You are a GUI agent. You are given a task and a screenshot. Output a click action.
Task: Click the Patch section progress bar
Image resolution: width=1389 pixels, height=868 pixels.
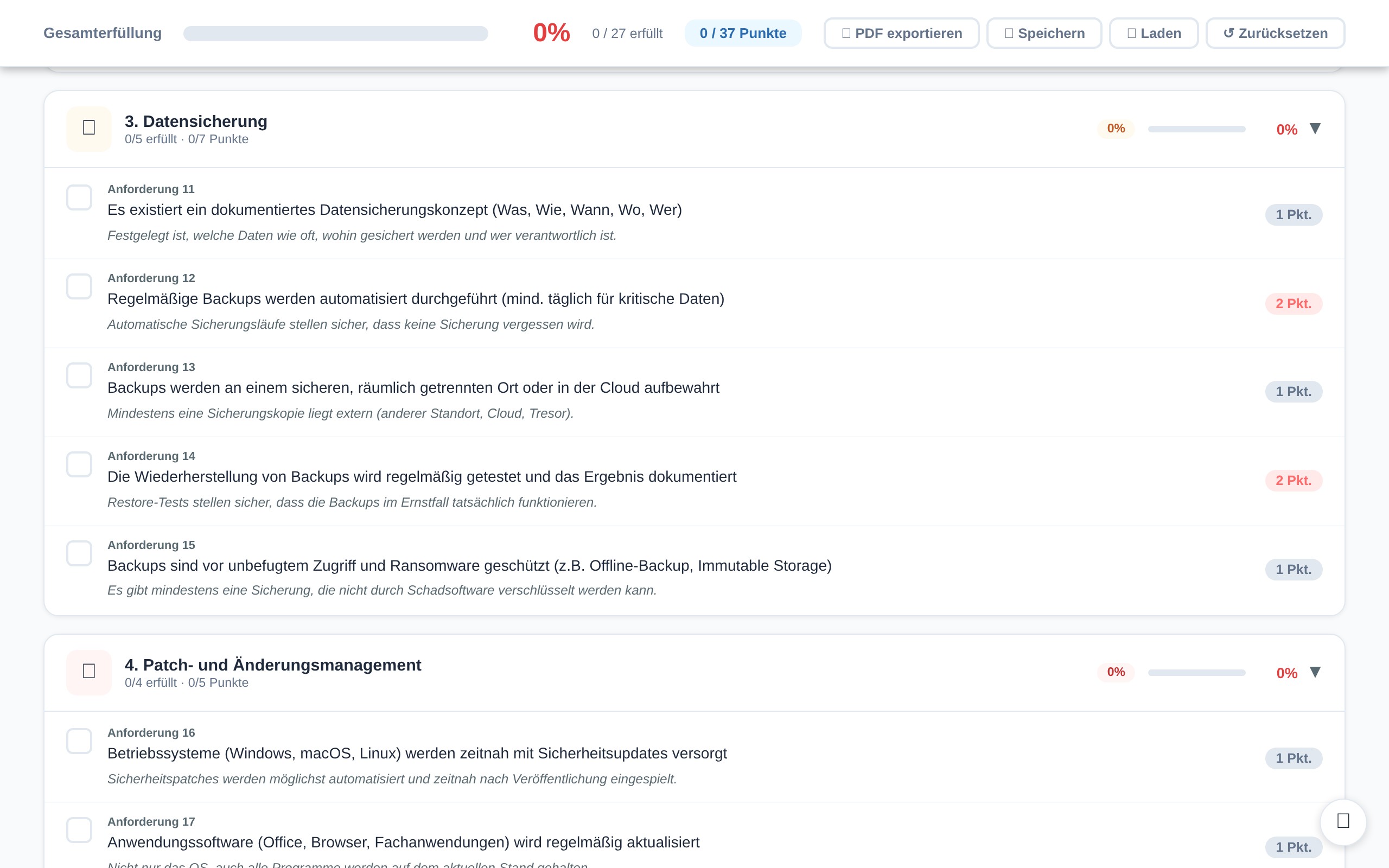point(1197,673)
